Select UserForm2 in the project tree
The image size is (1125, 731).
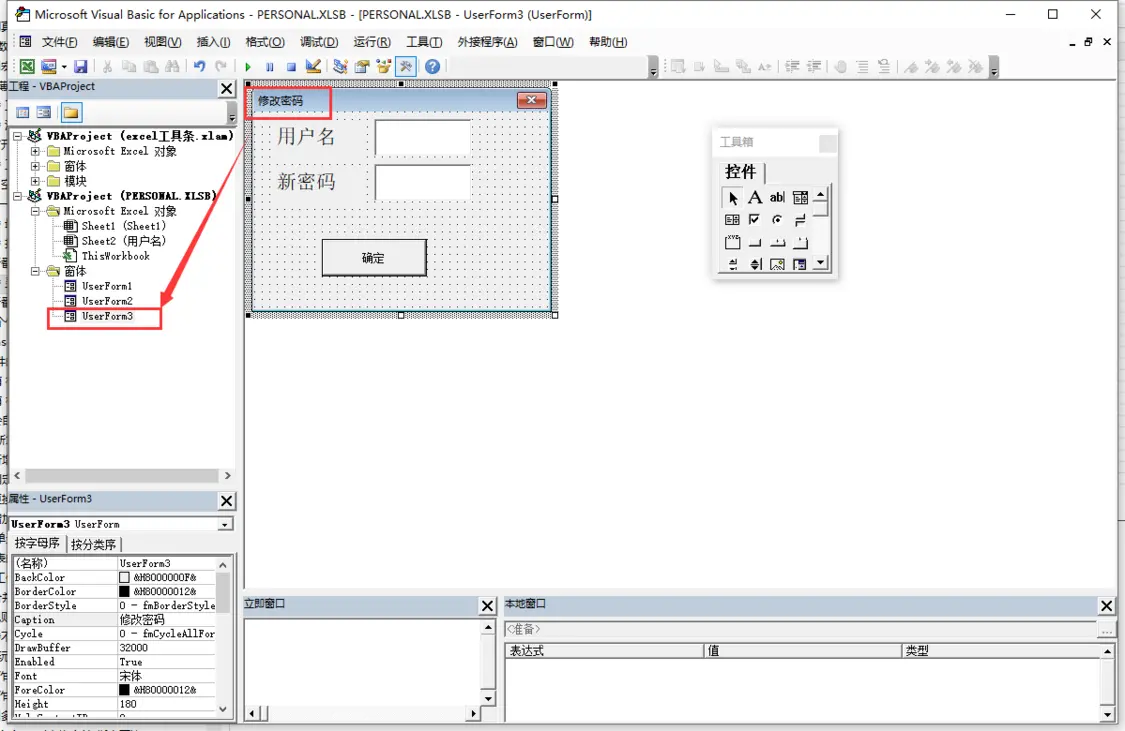107,301
